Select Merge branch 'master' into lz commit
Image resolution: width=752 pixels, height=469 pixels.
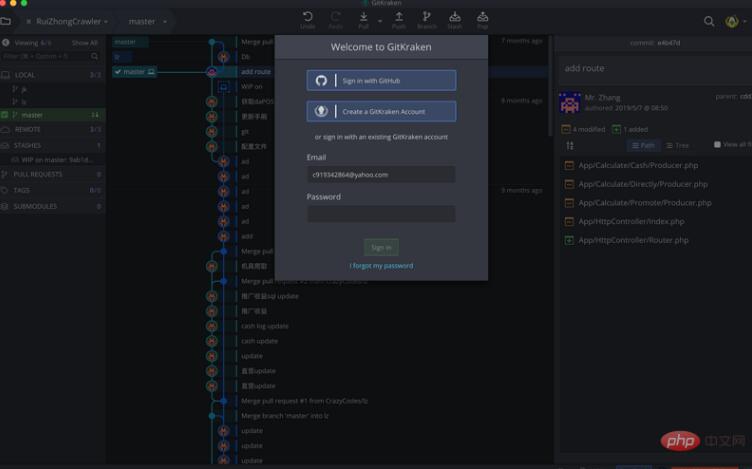285,416
